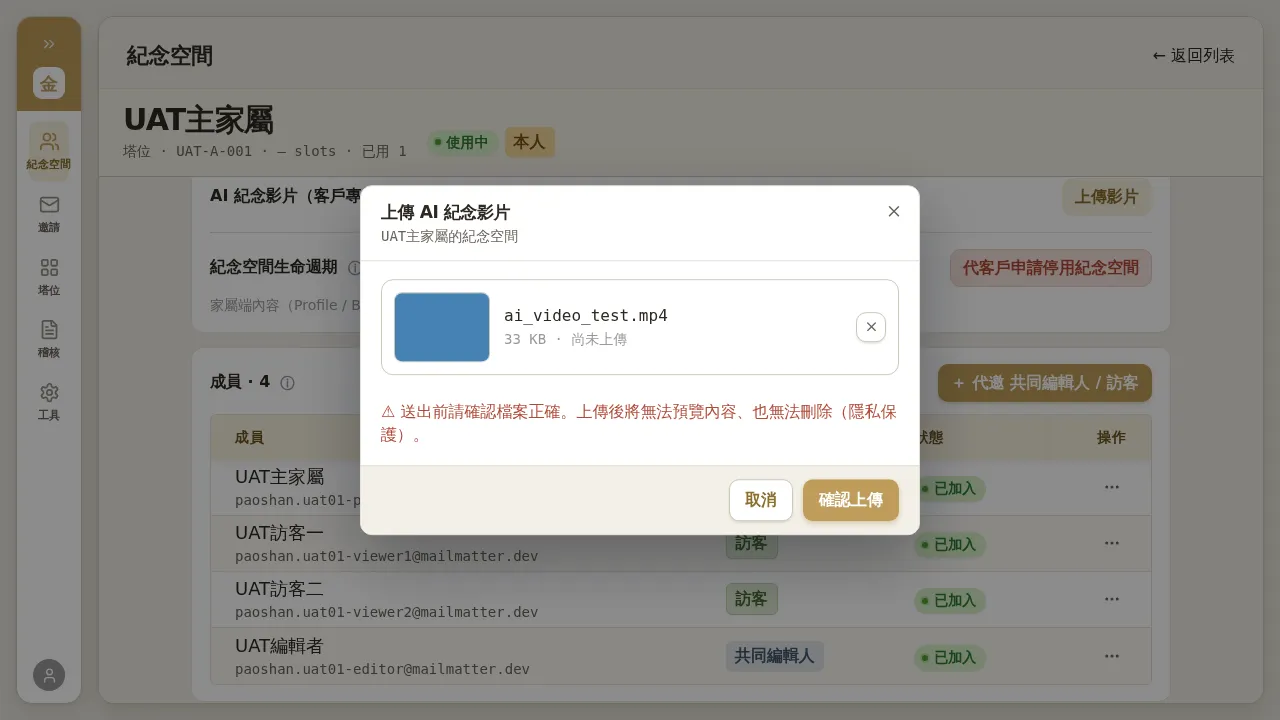
Task: Click the 成員 column header
Action: pyautogui.click(x=249, y=438)
